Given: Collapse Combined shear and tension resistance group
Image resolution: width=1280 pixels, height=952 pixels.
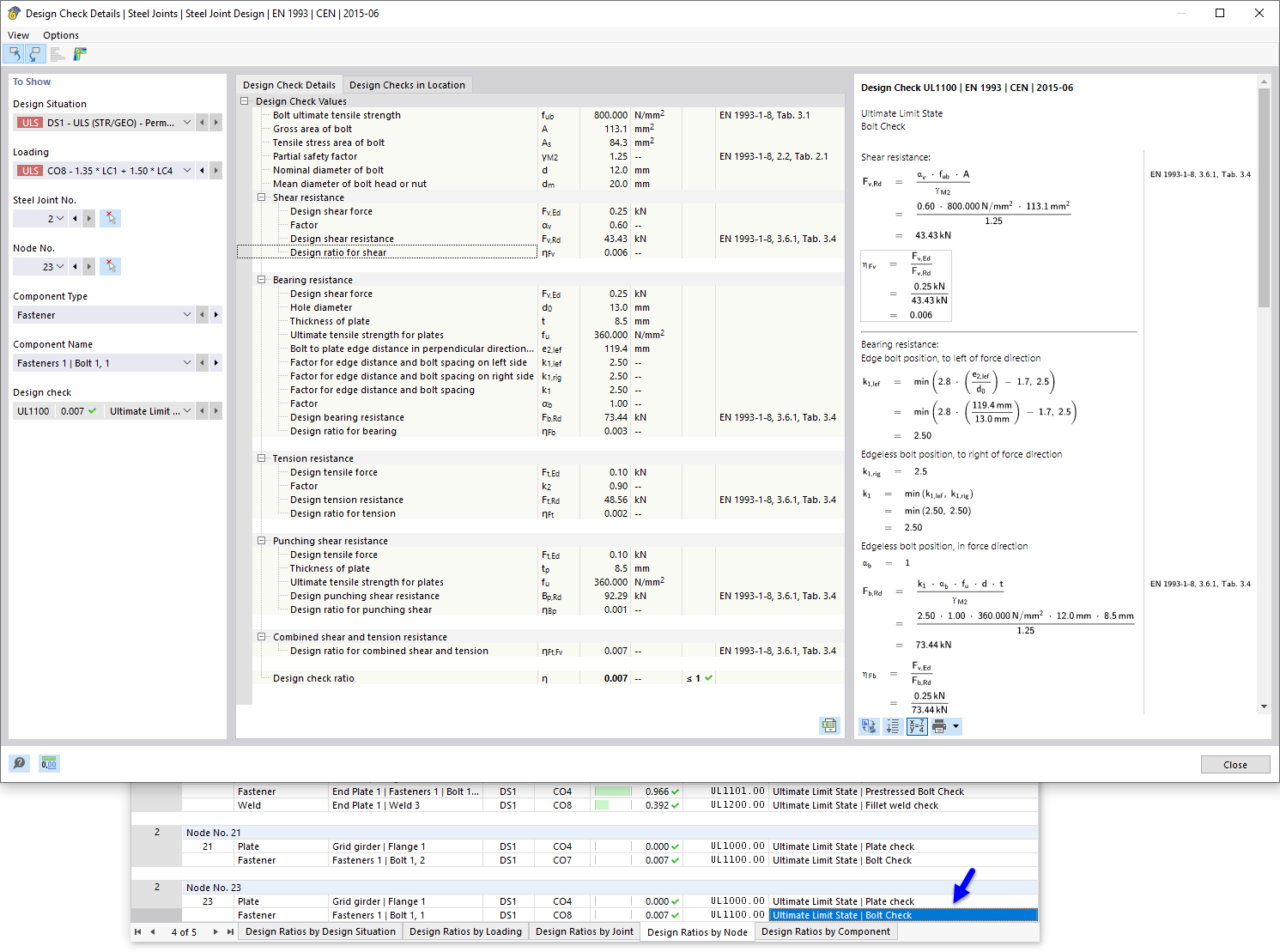Looking at the screenshot, I should click(x=262, y=637).
